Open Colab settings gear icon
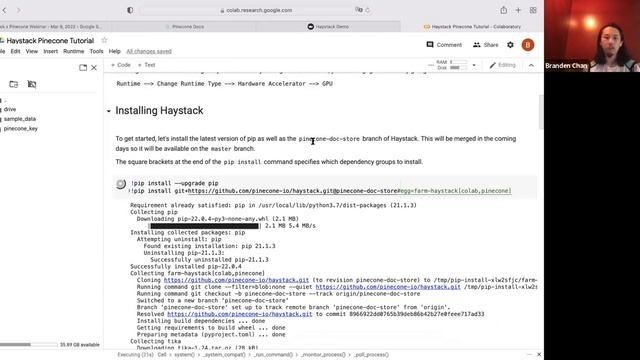Viewport: 640px width, 360px height. [x=510, y=45]
